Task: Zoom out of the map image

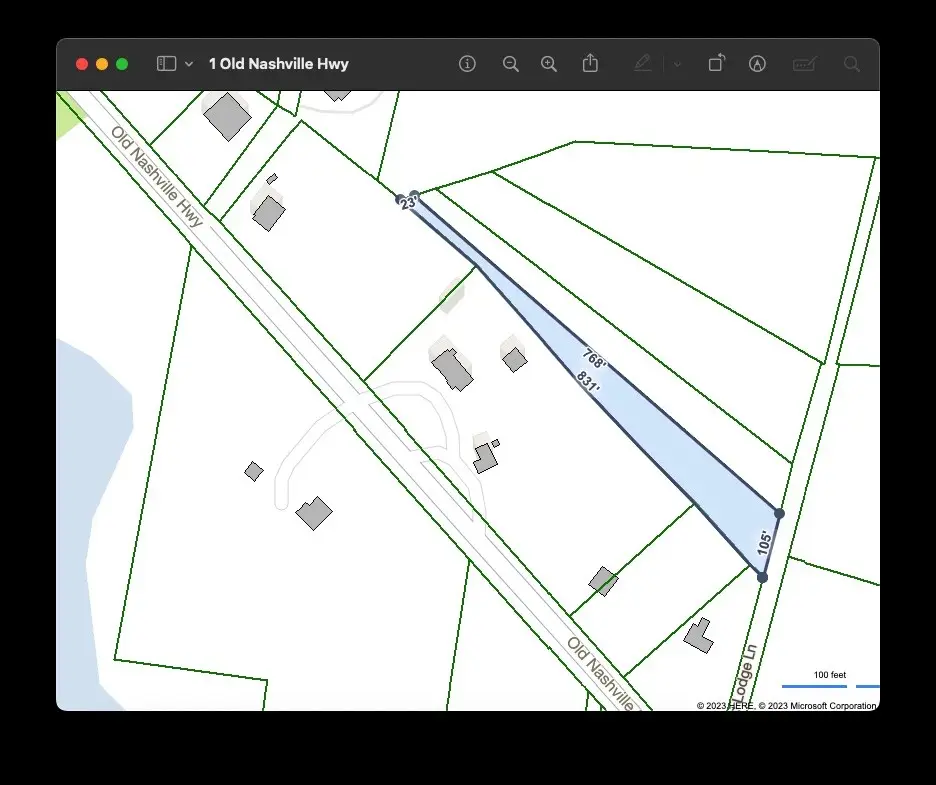Action: click(x=511, y=64)
